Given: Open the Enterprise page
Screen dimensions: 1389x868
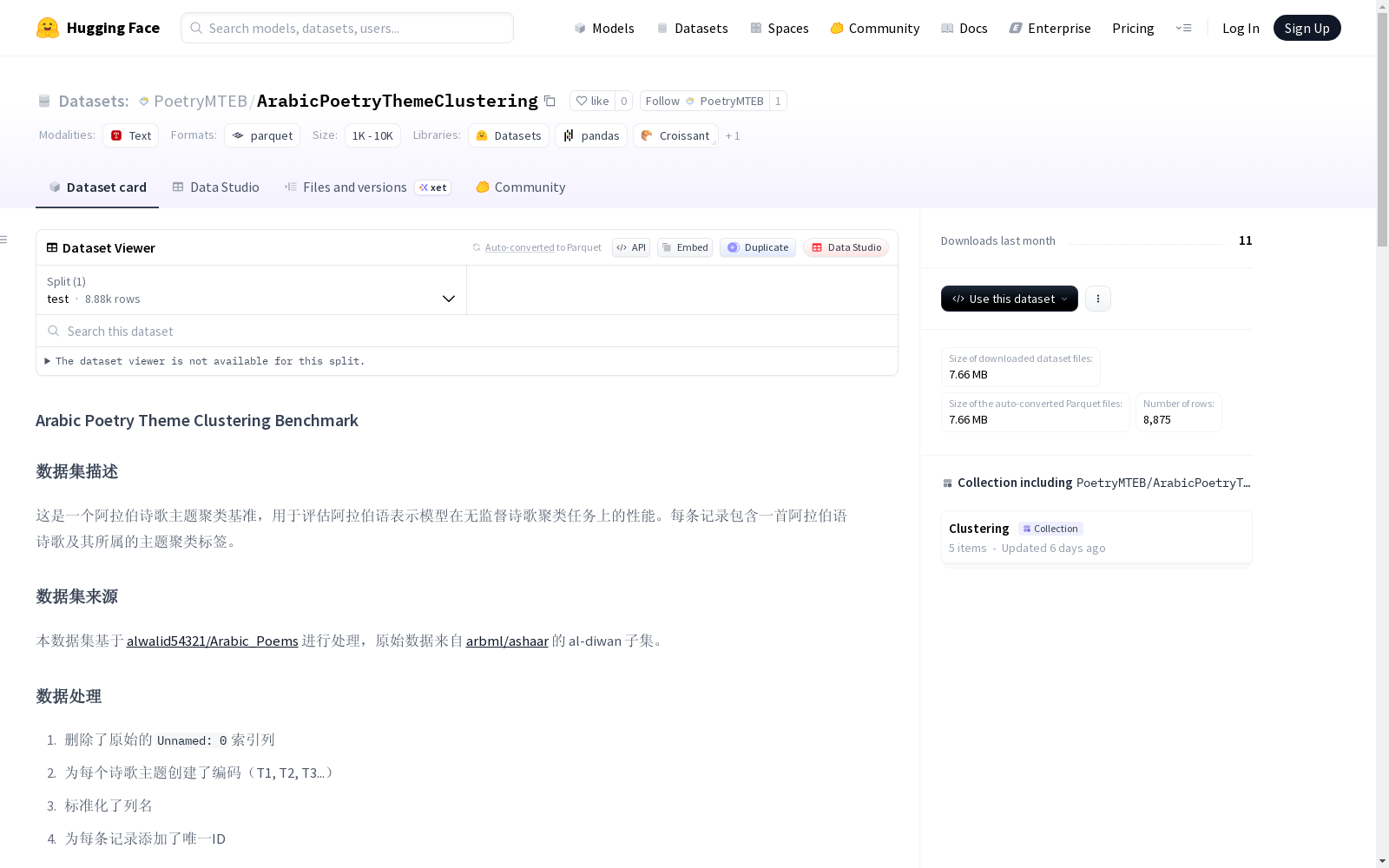Looking at the screenshot, I should click(1050, 28).
